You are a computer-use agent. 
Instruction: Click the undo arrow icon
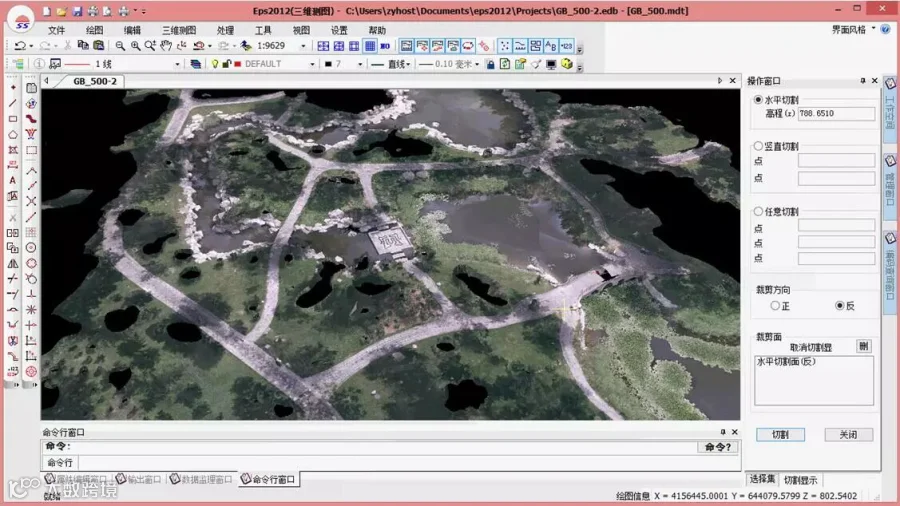(20, 46)
